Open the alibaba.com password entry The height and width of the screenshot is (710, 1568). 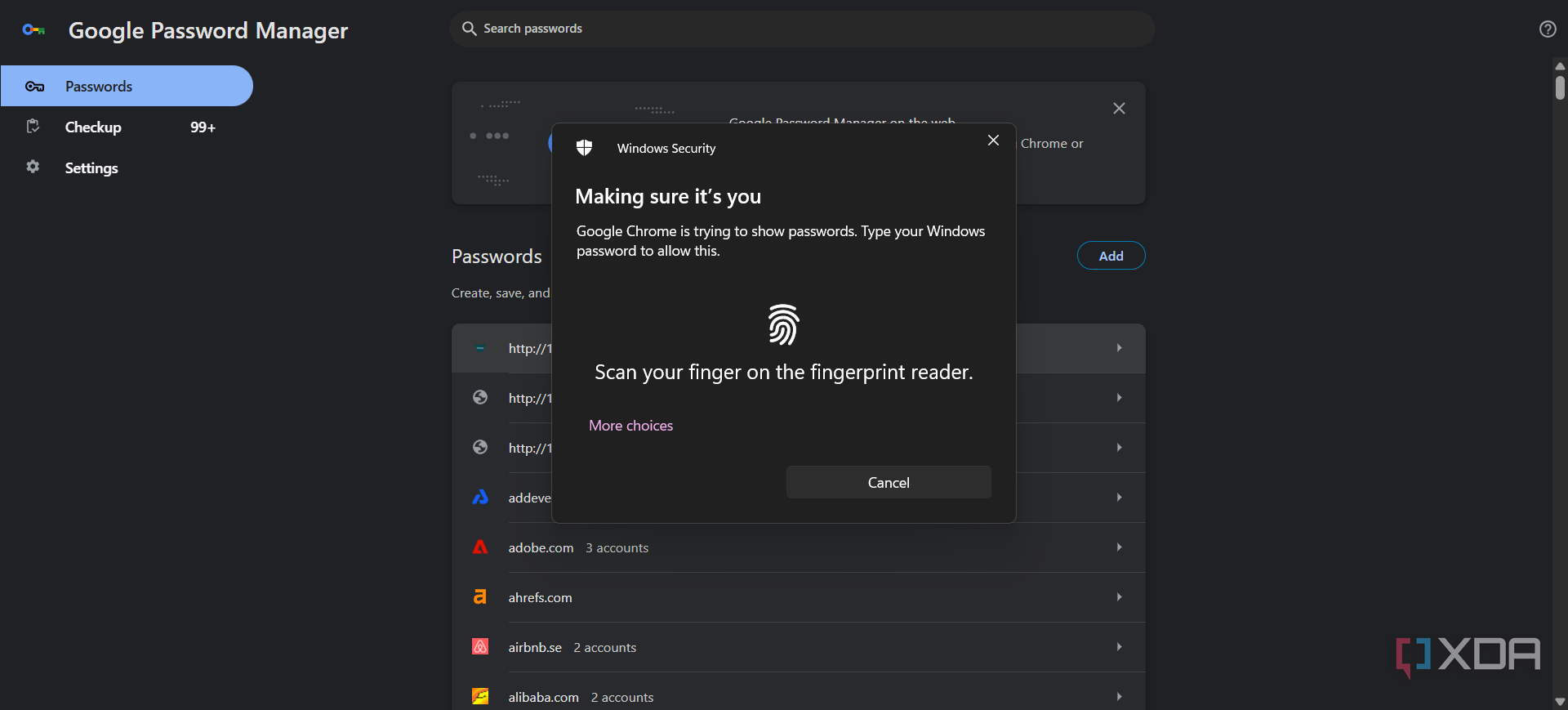click(799, 691)
